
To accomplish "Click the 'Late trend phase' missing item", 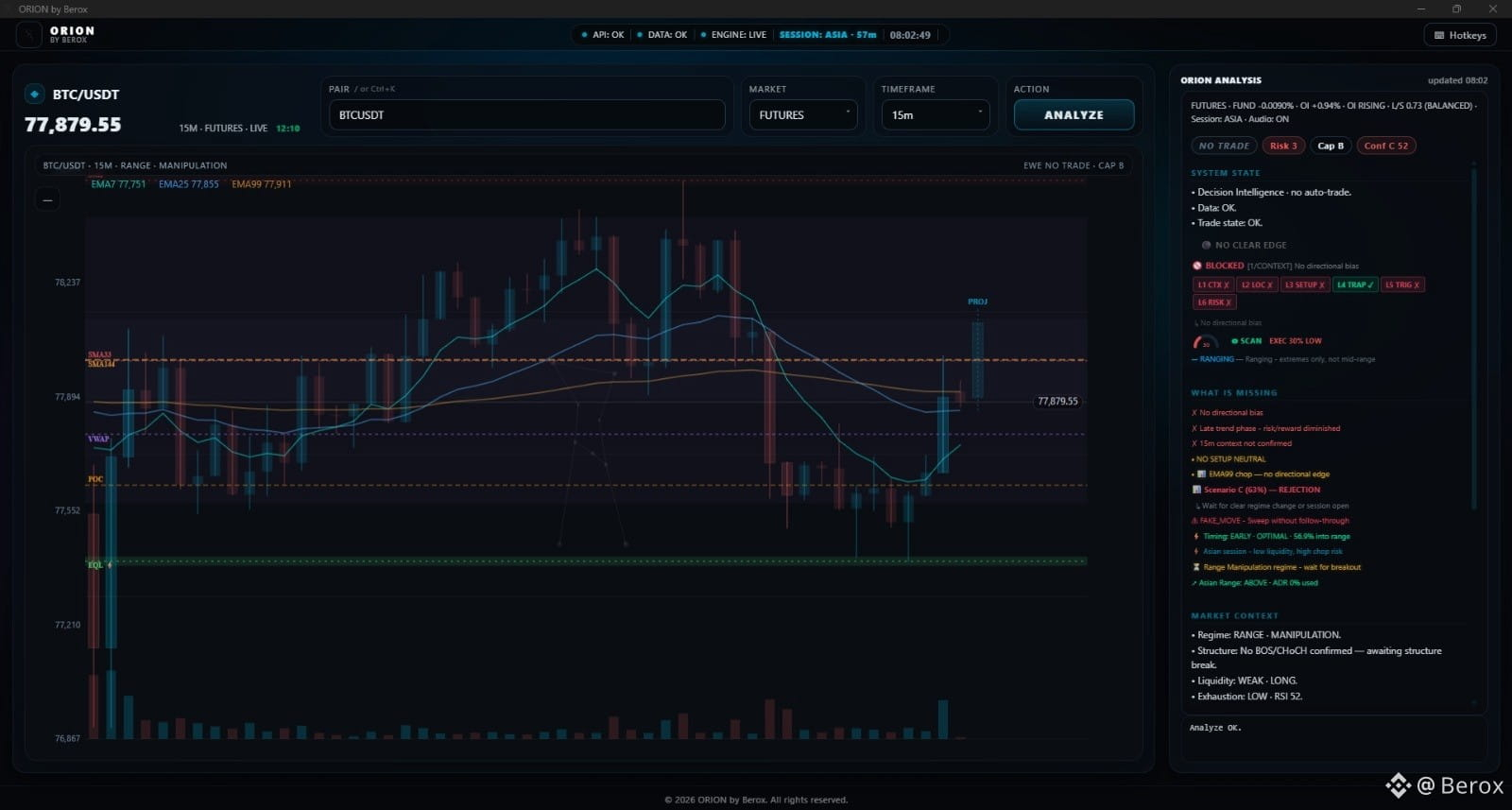I will [x=1266, y=428].
